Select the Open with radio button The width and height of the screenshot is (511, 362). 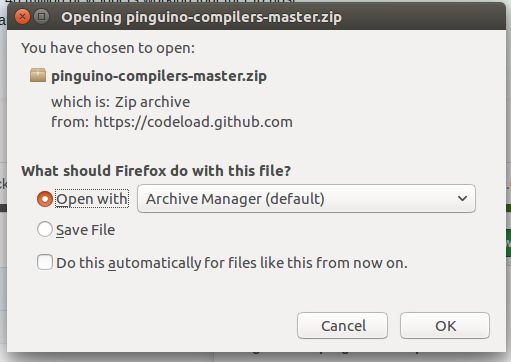point(45,199)
